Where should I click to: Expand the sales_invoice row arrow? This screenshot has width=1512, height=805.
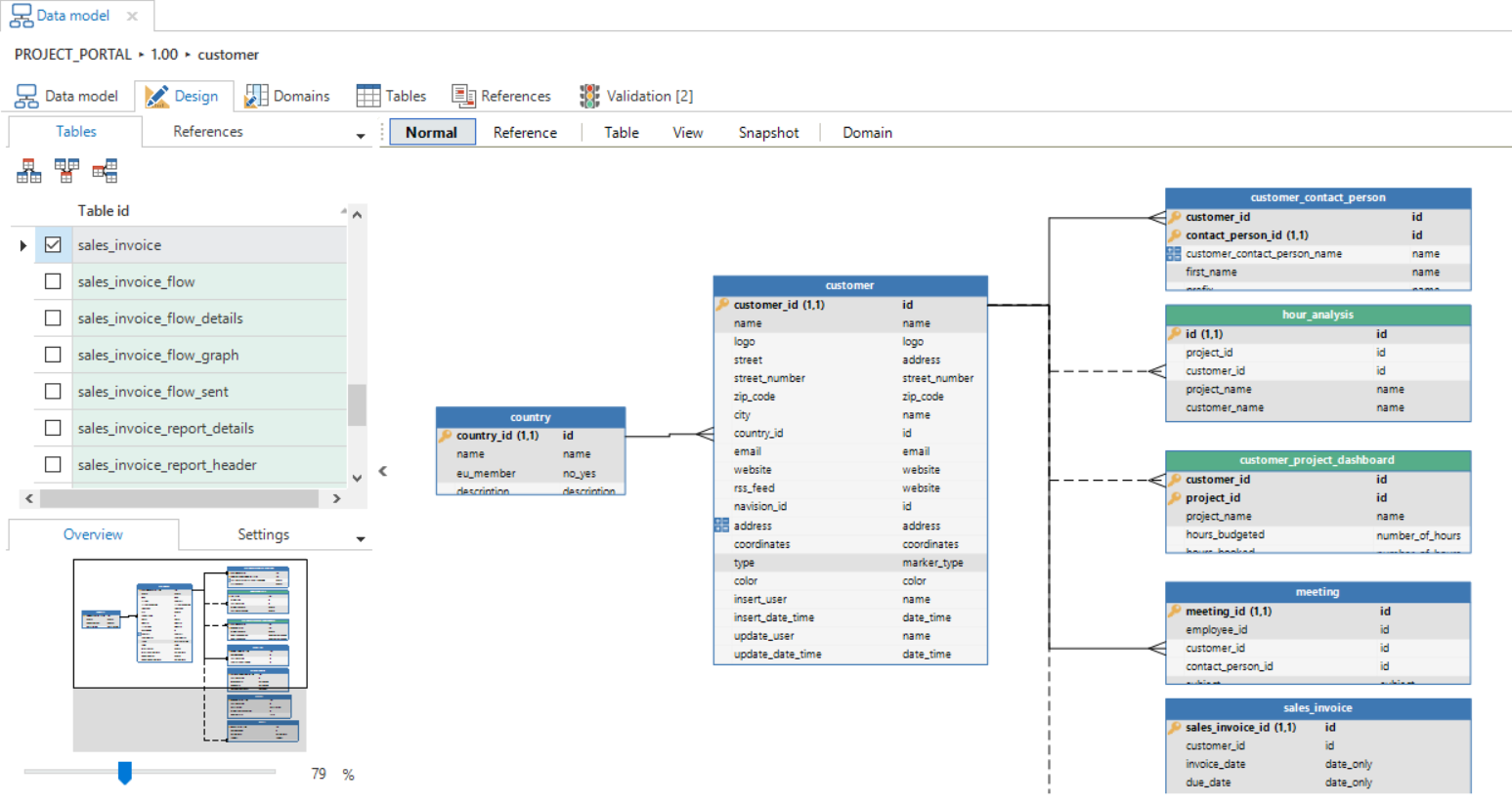(22, 245)
